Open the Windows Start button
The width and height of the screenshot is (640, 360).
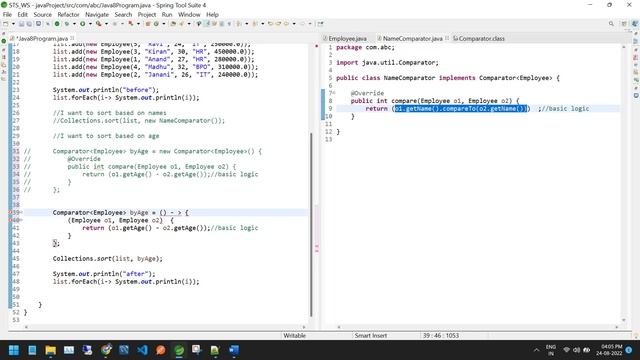click(13, 350)
